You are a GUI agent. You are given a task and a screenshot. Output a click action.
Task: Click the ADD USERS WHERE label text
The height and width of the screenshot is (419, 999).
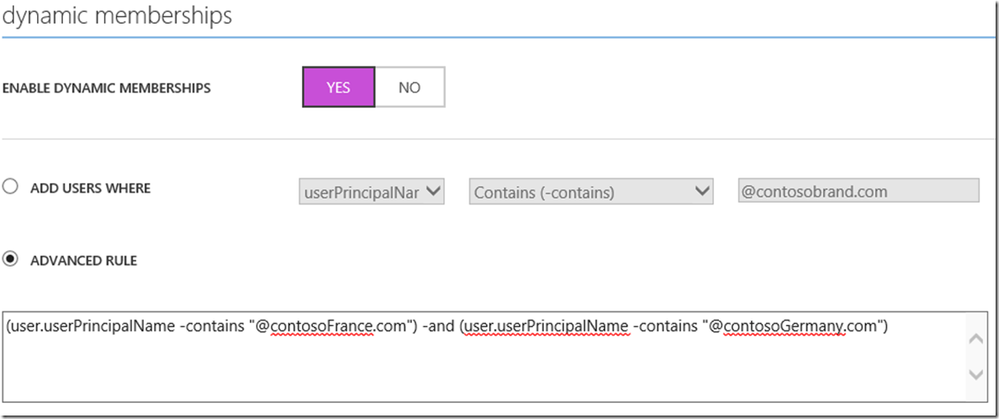tap(91, 188)
